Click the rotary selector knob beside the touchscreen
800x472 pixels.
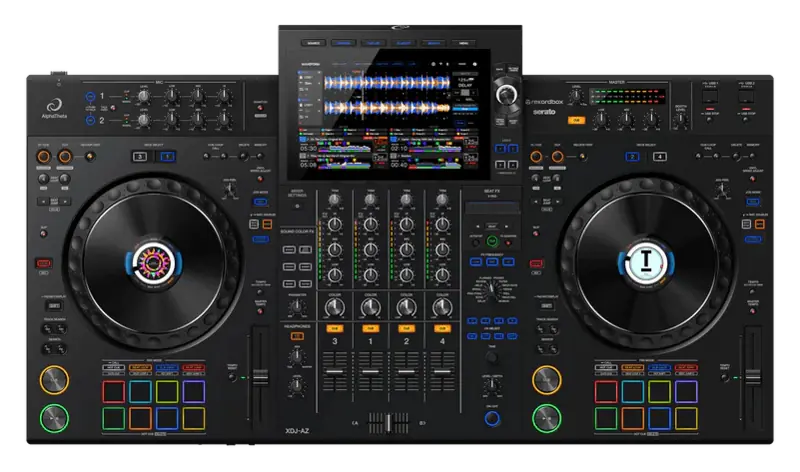(x=506, y=94)
